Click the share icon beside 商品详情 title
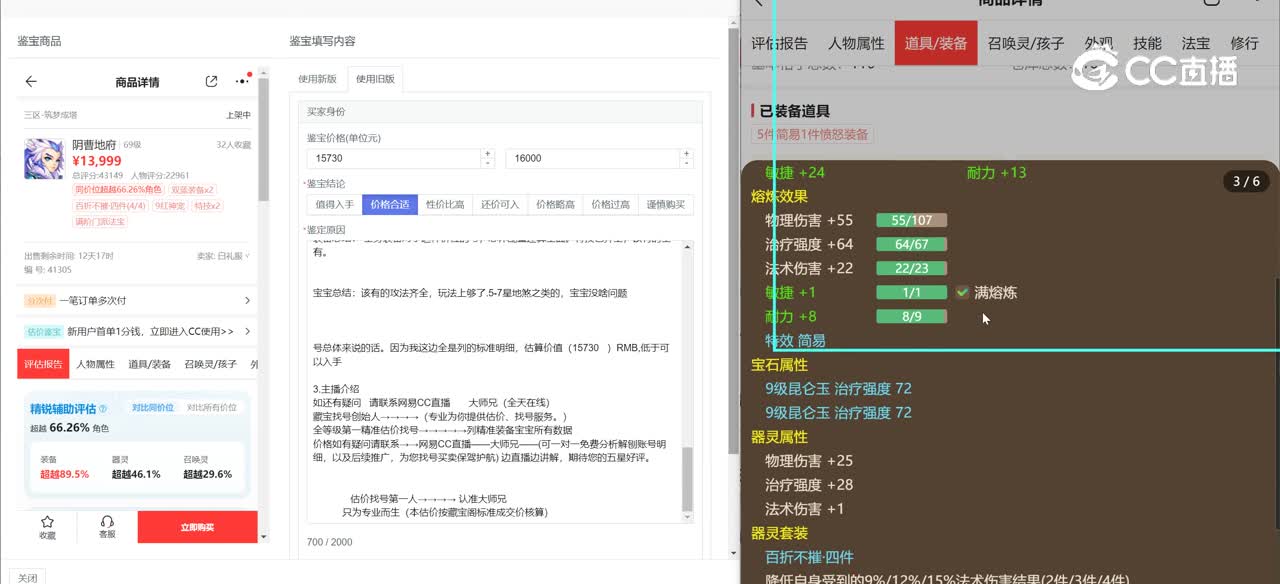1280x584 pixels. pos(211,82)
